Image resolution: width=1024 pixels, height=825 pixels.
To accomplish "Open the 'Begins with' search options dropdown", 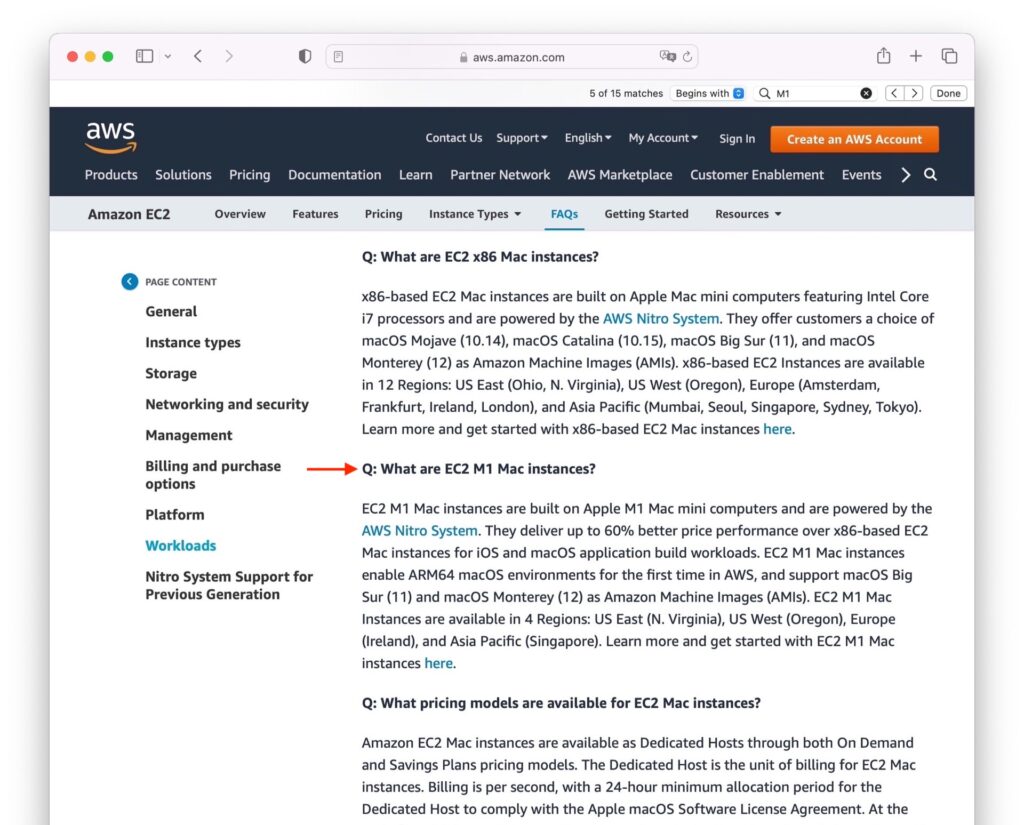I will [x=708, y=92].
